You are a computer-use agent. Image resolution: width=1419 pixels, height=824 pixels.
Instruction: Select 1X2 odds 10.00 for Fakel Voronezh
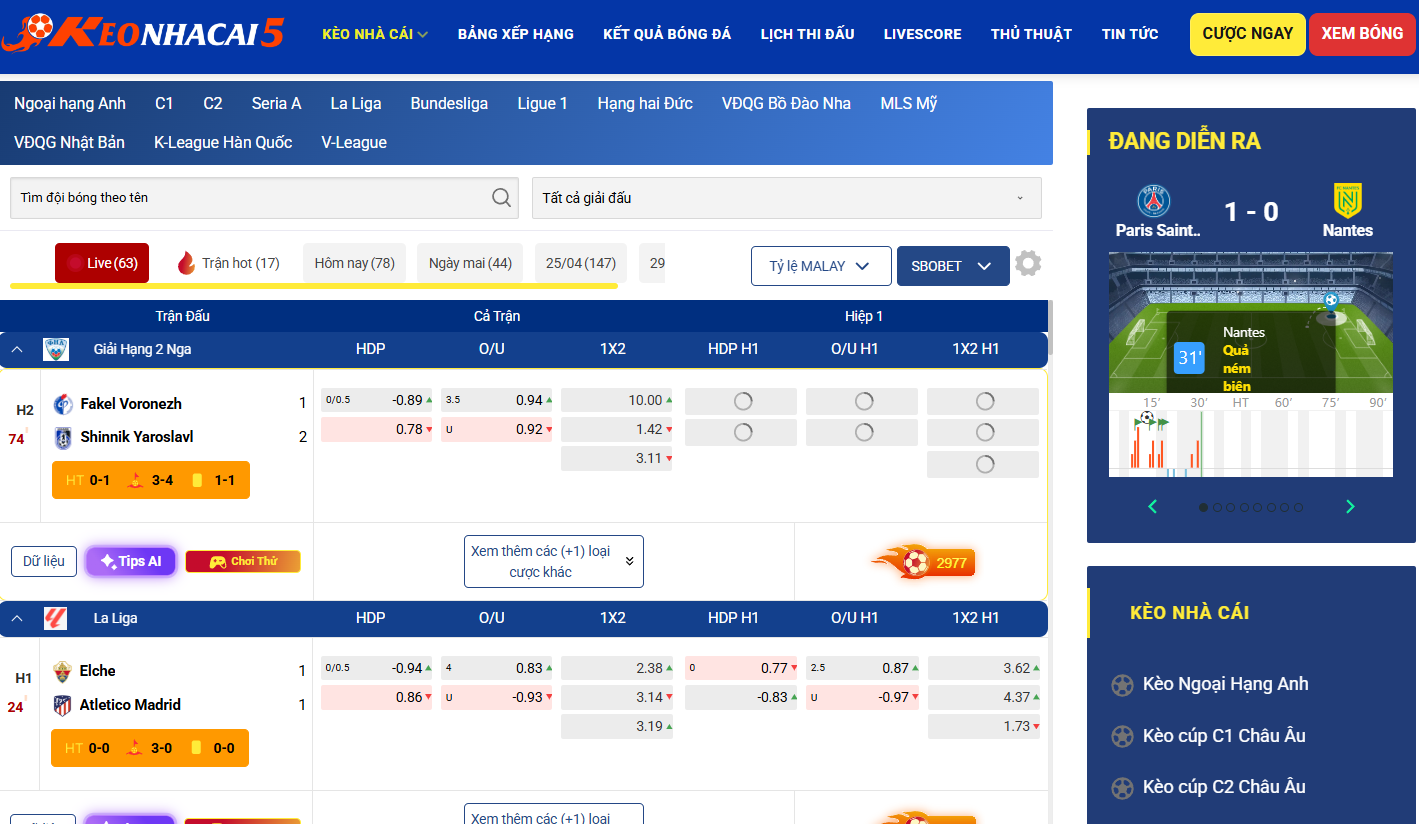pyautogui.click(x=617, y=400)
